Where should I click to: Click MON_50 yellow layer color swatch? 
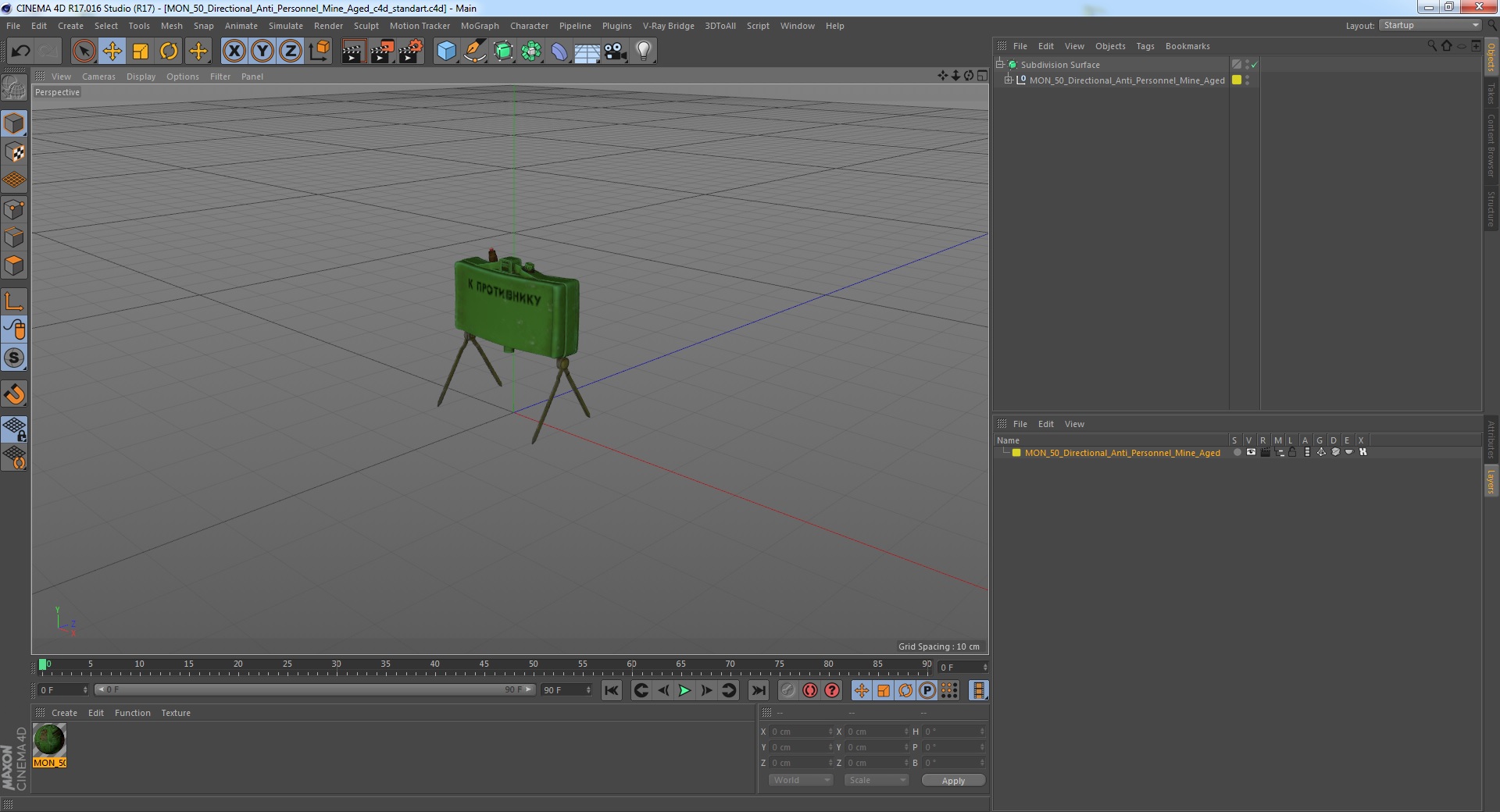point(1237,80)
